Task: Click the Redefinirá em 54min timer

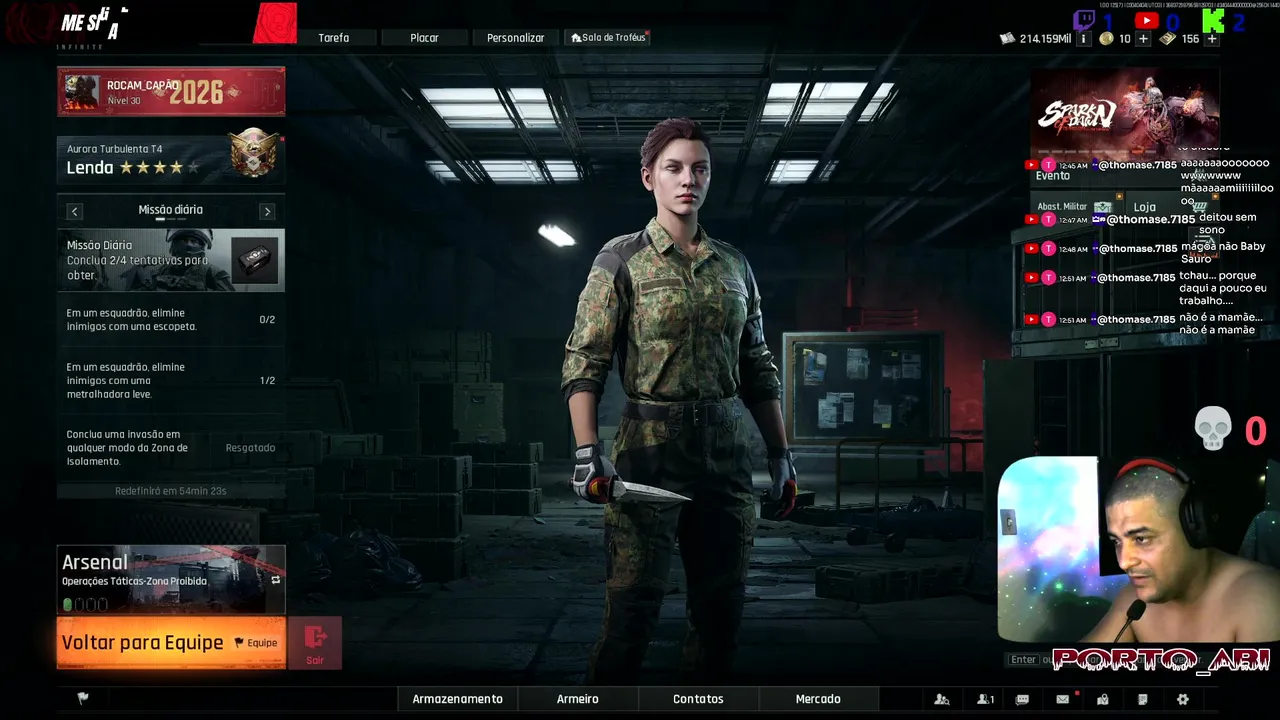Action: click(x=171, y=491)
